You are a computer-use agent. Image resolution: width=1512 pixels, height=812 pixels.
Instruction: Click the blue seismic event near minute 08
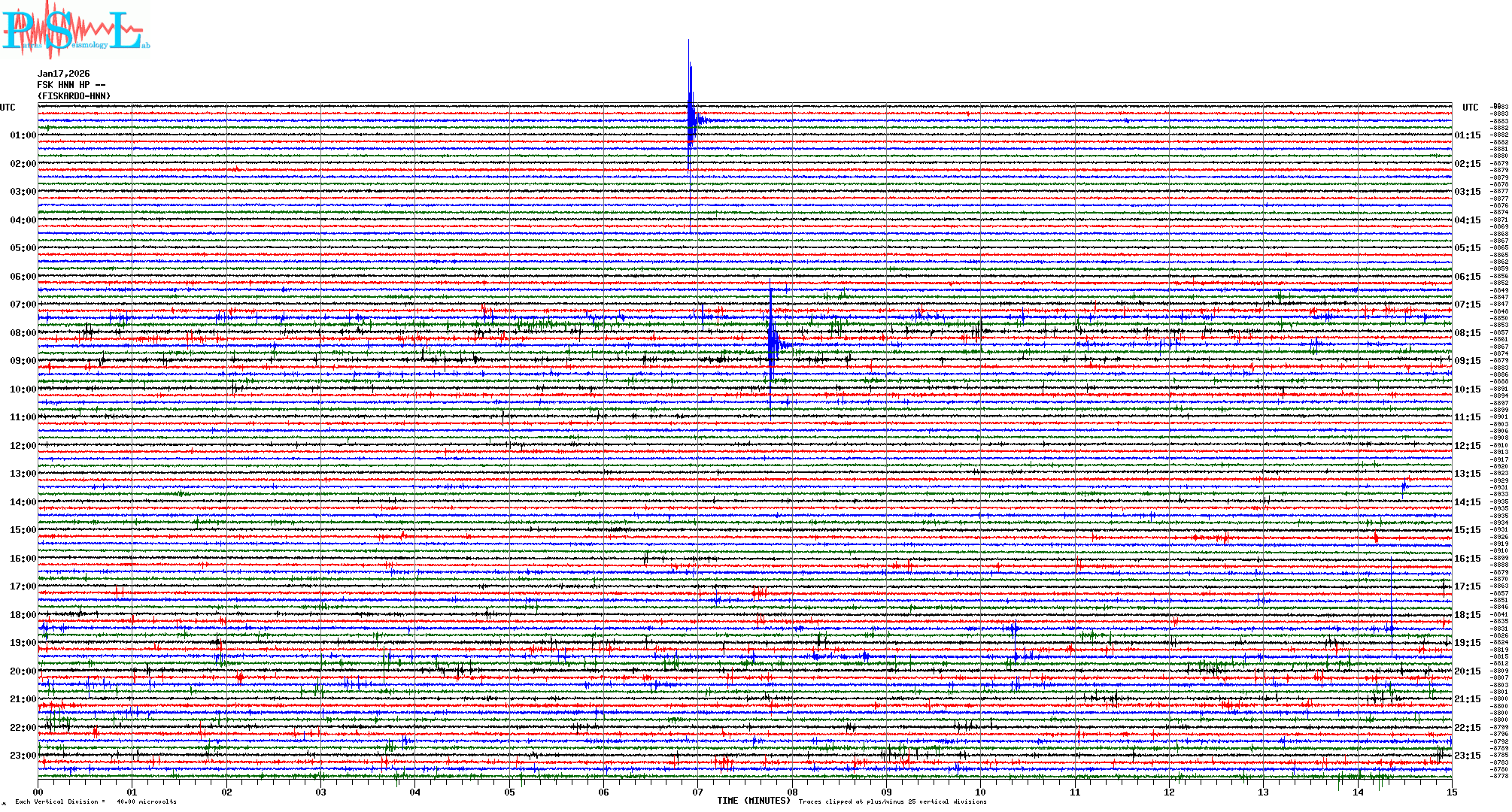(x=772, y=344)
